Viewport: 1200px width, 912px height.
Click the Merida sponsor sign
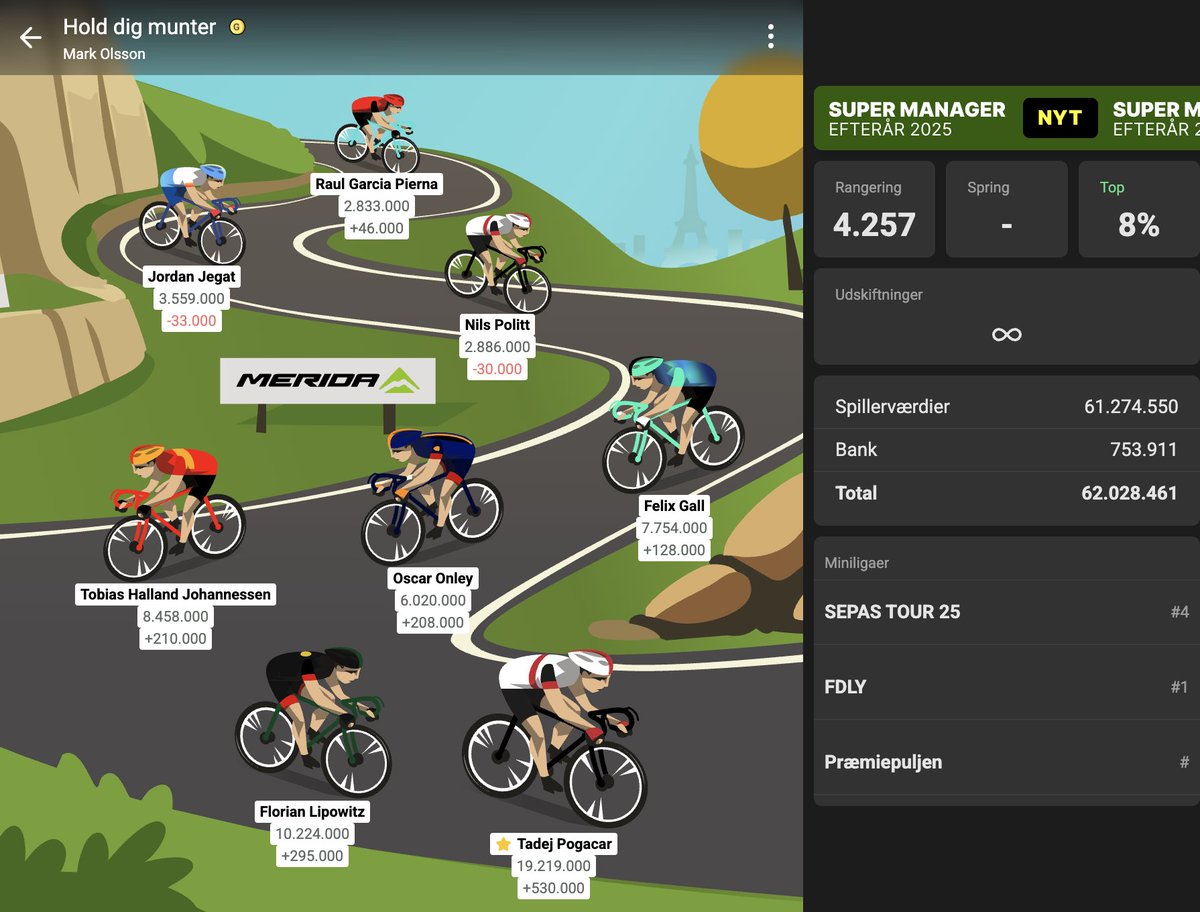click(x=328, y=380)
